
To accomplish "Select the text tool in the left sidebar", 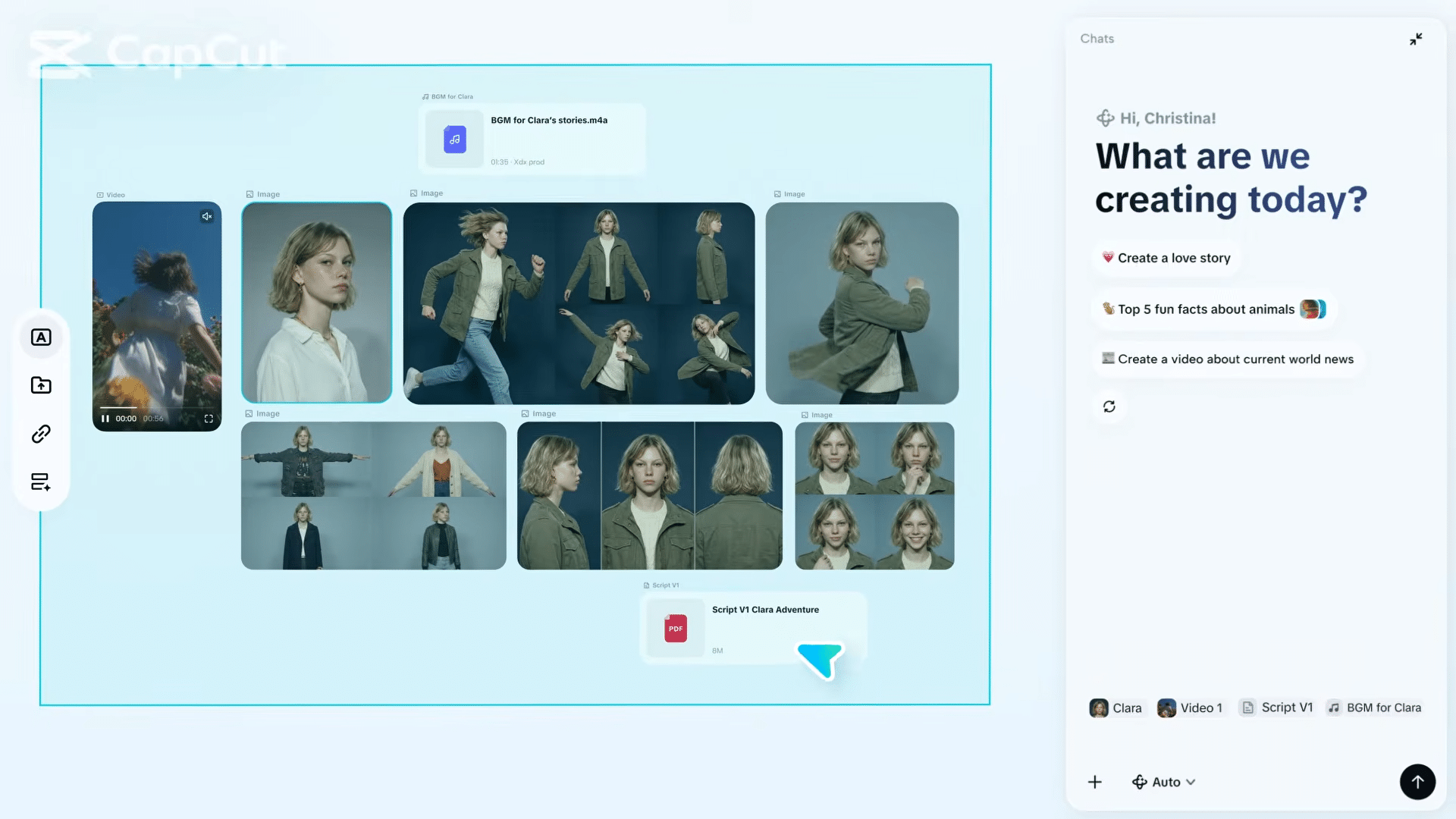I will pos(41,337).
